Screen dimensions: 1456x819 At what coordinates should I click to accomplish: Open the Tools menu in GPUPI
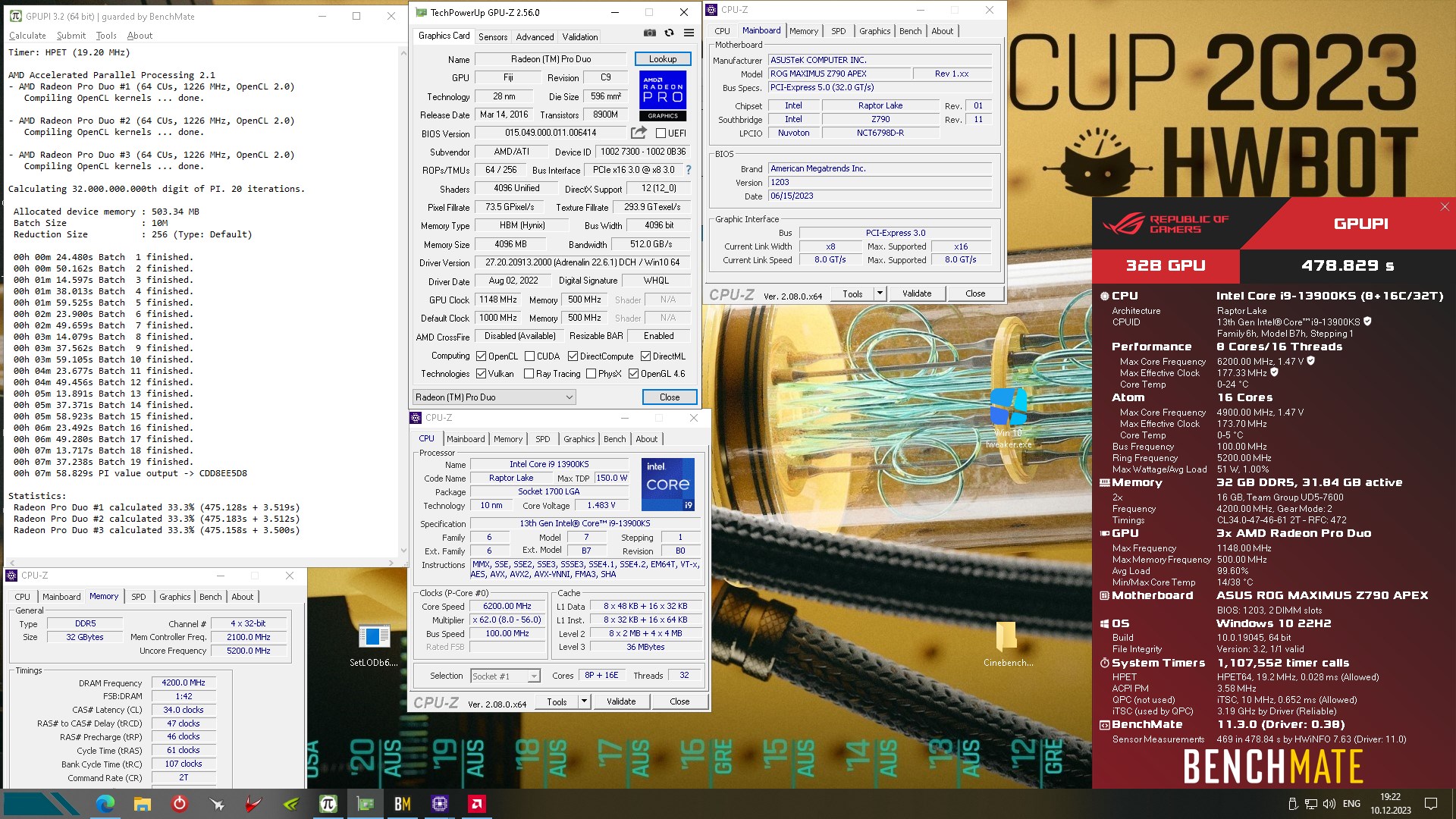point(106,36)
